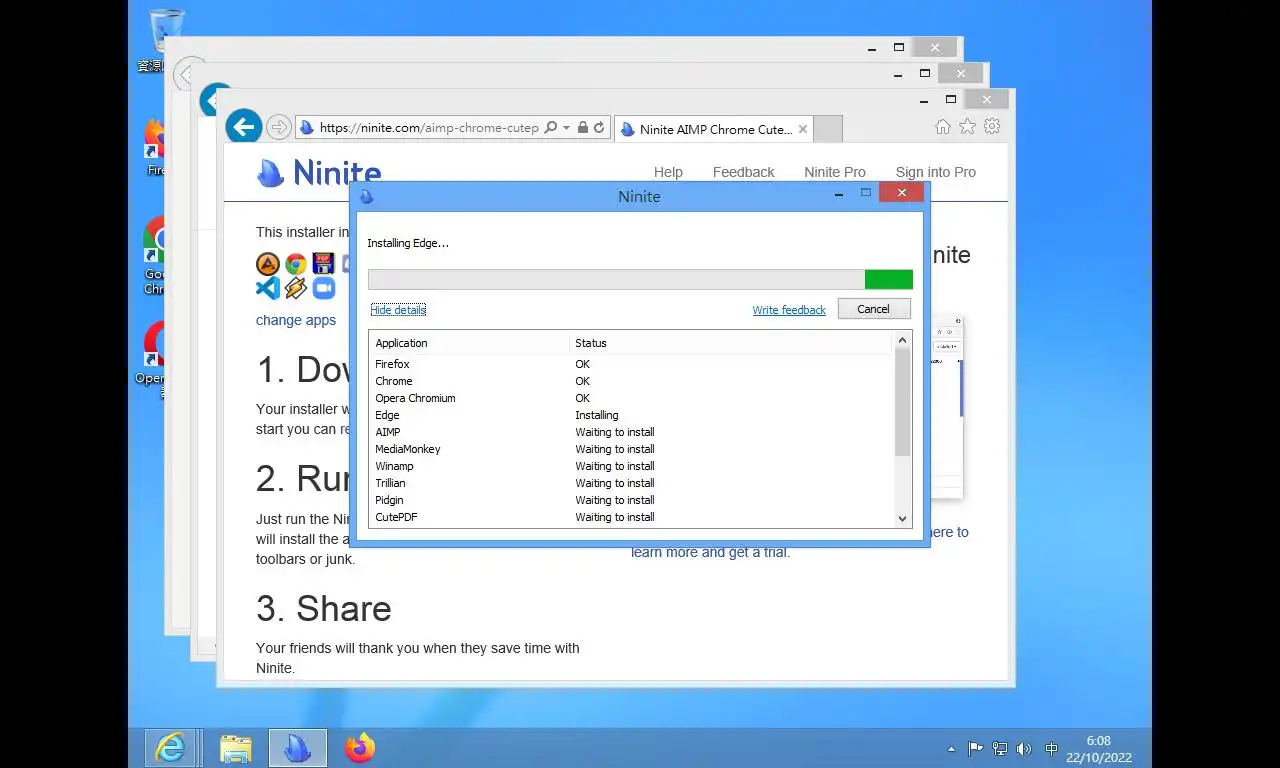
Task: Click the Zoom app icon on webpage
Action: [x=323, y=288]
